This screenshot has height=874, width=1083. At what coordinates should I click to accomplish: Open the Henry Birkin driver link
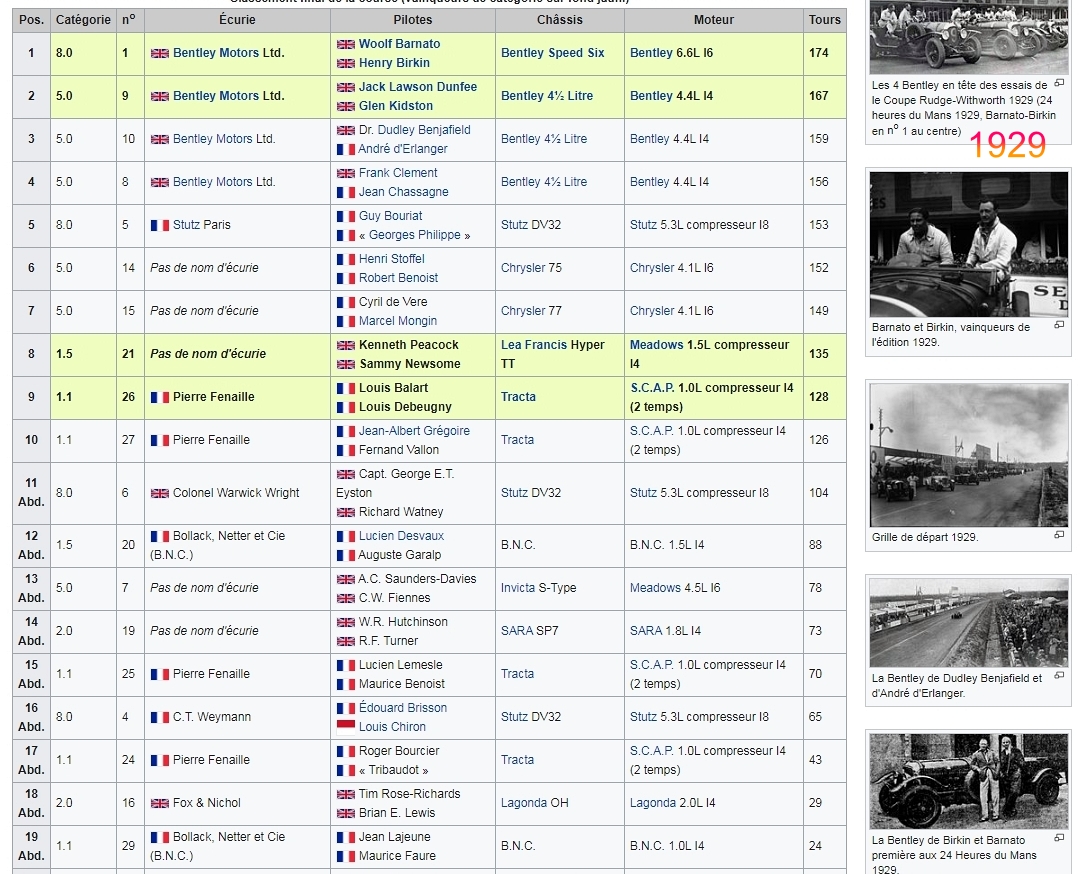(x=394, y=63)
